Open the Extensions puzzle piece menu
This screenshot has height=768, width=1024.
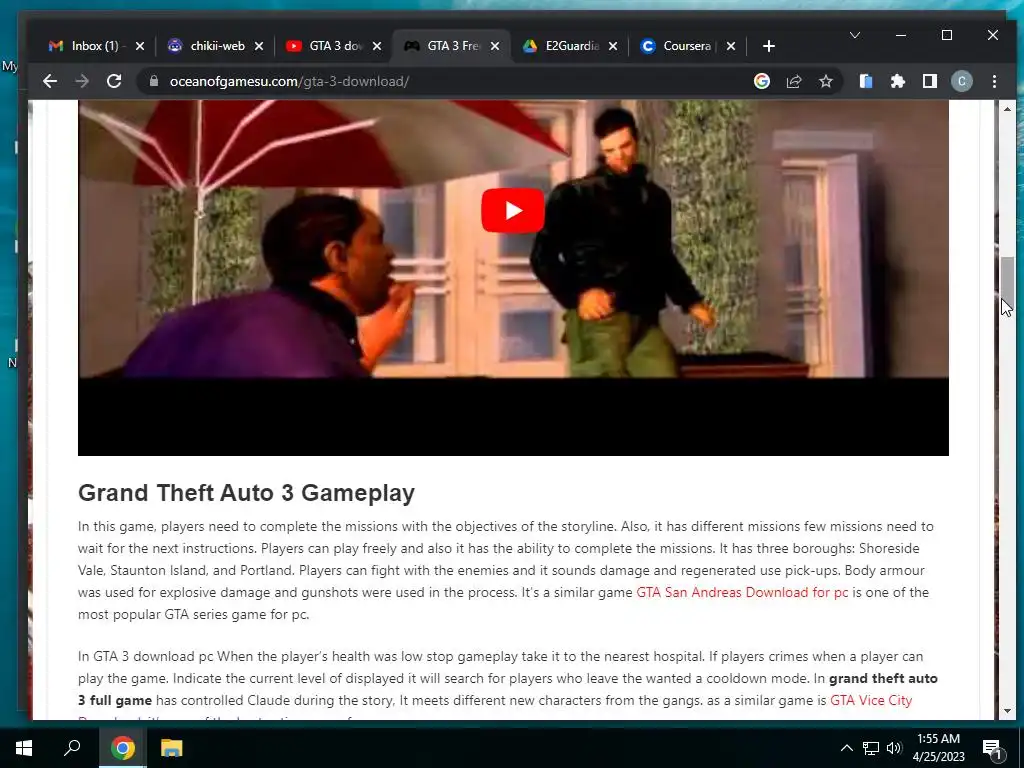[x=898, y=81]
